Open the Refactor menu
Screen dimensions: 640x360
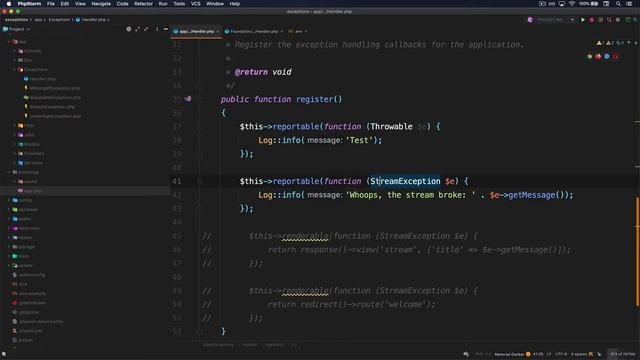pyautogui.click(x=143, y=4)
